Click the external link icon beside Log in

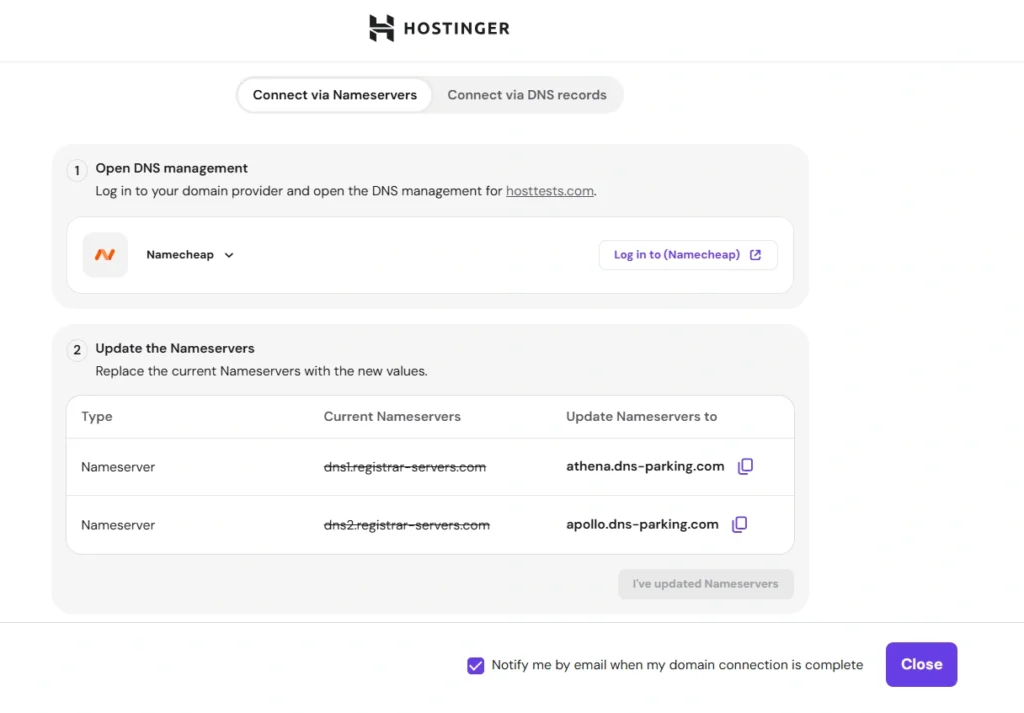[755, 255]
